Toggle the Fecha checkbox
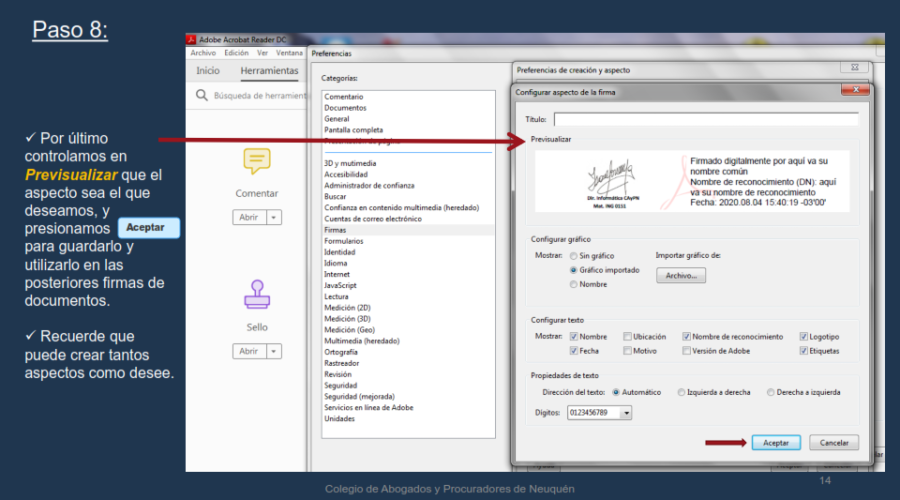This screenshot has width=900, height=500. 573,351
